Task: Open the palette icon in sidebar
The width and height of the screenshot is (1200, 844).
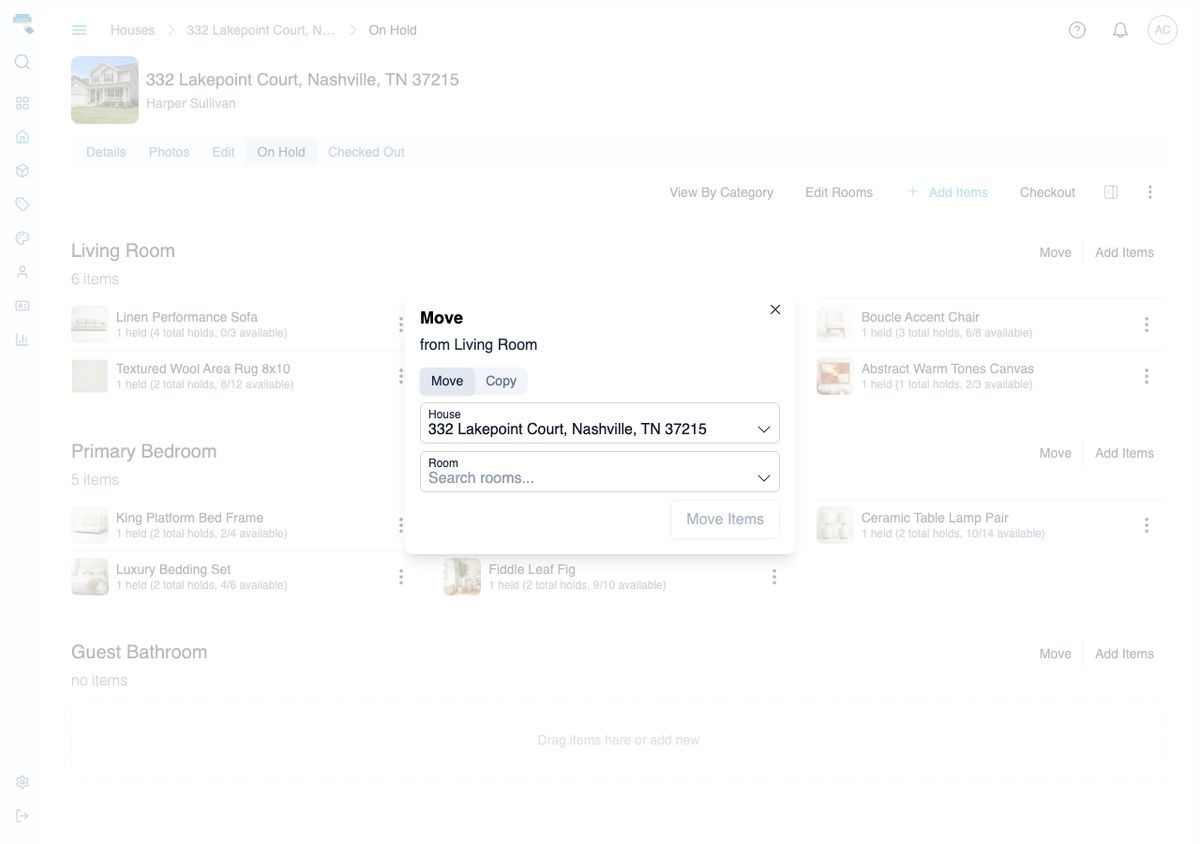Action: click(22, 238)
